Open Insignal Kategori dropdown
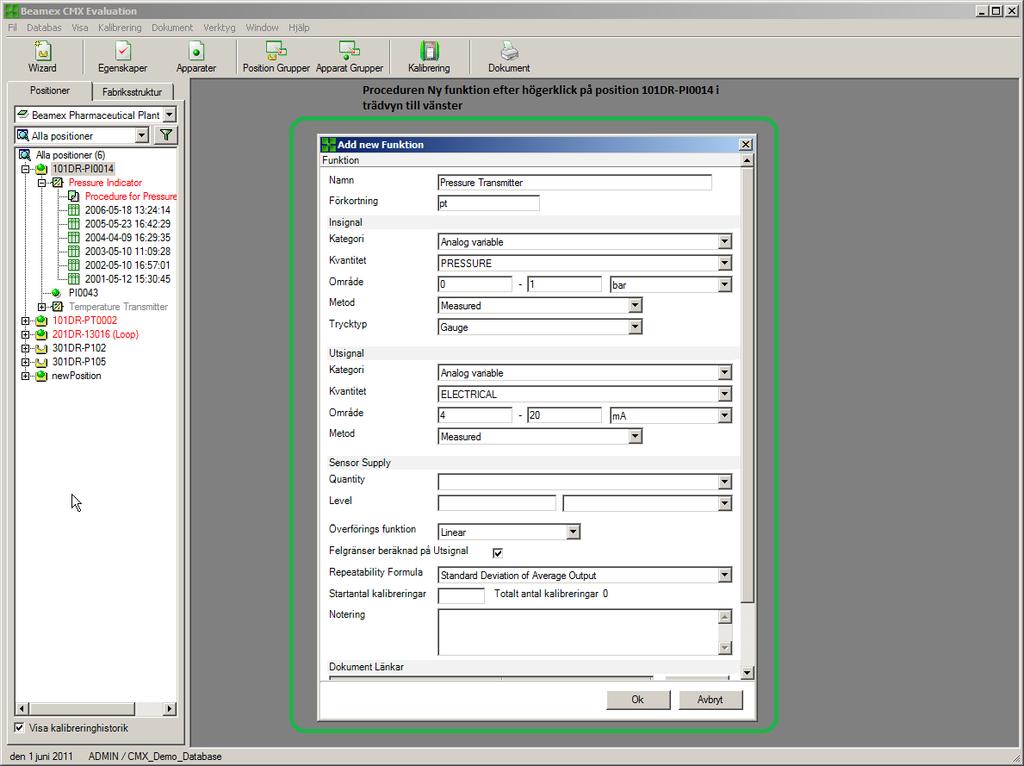Screen dimensions: 1024x766 (x=725, y=242)
